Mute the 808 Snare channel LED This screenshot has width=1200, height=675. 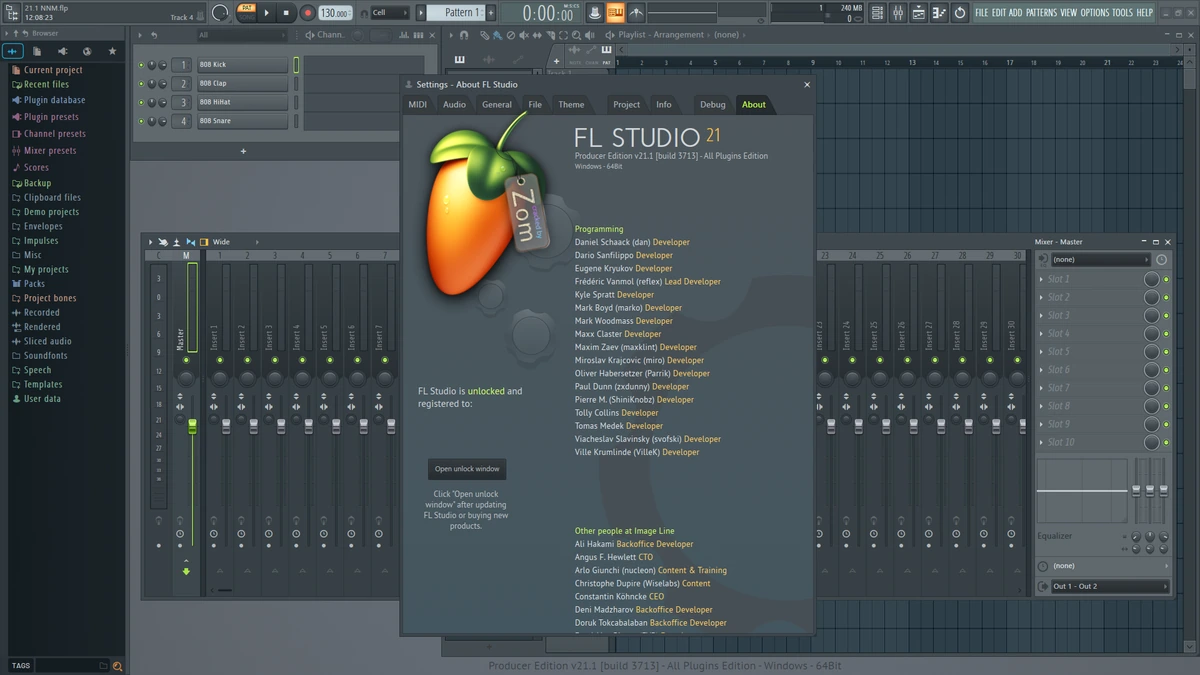141,121
